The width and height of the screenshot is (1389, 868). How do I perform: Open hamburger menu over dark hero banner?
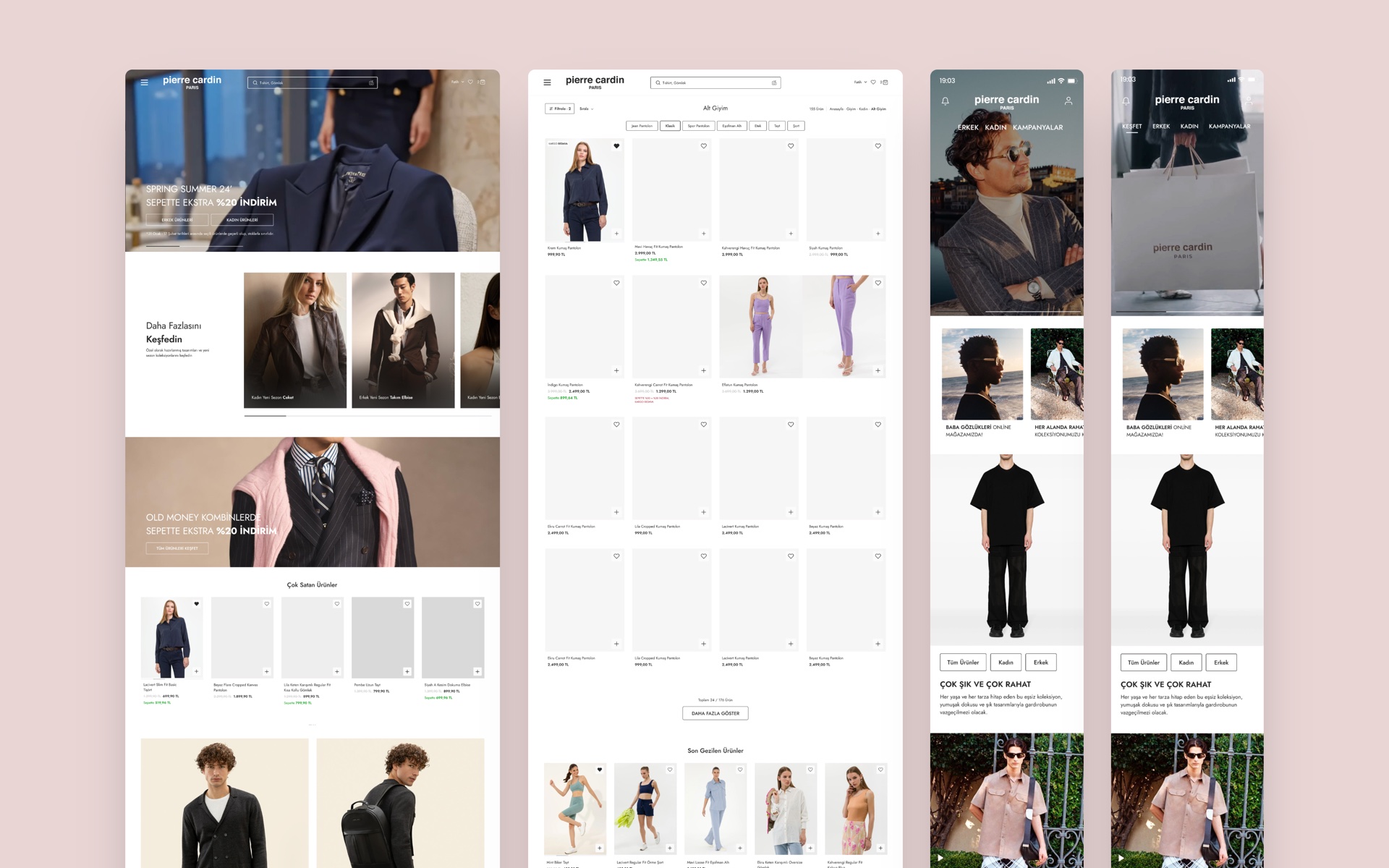pos(144,82)
